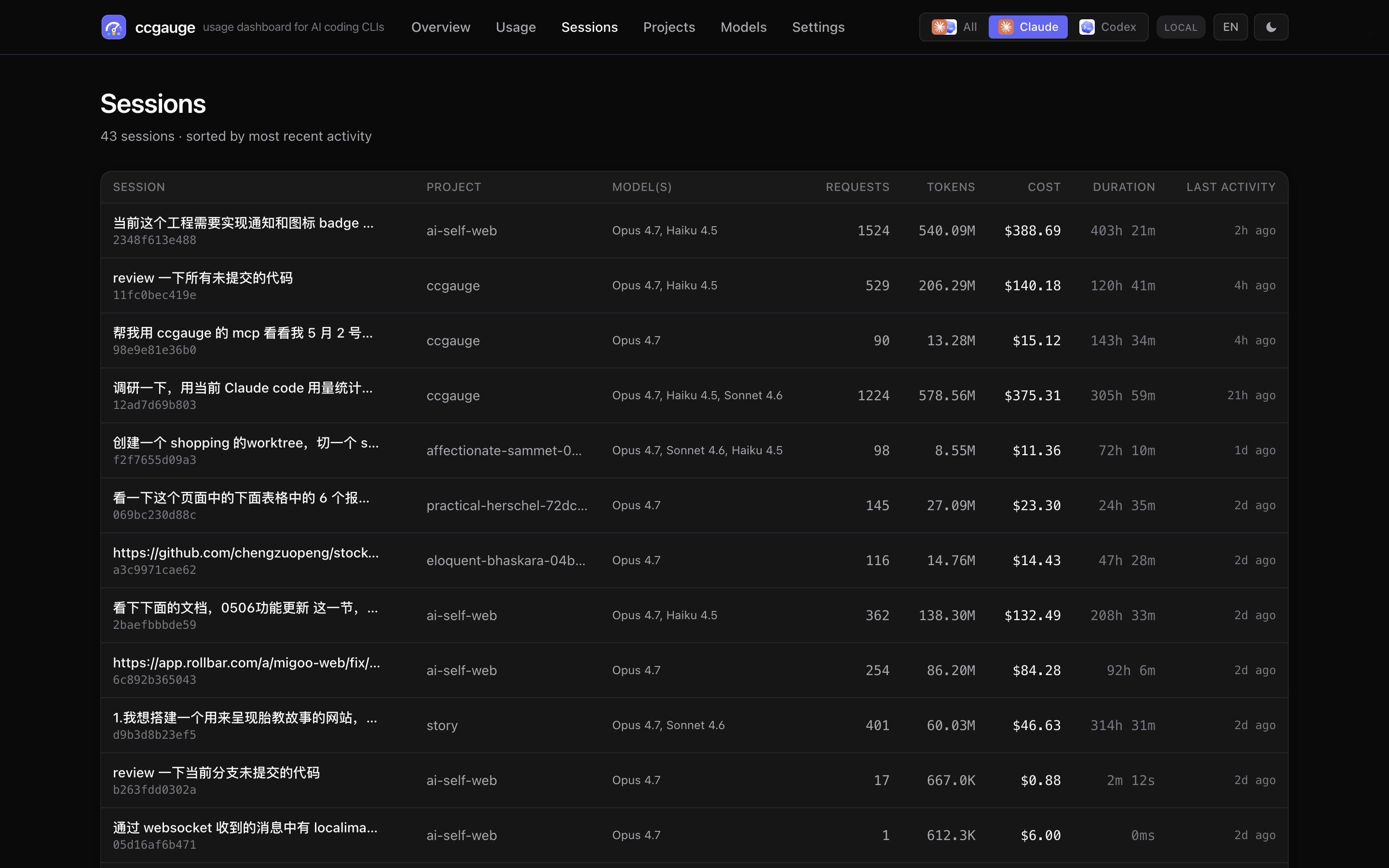Open the Models tab
Screen dimensions: 1389x868
coord(743,27)
